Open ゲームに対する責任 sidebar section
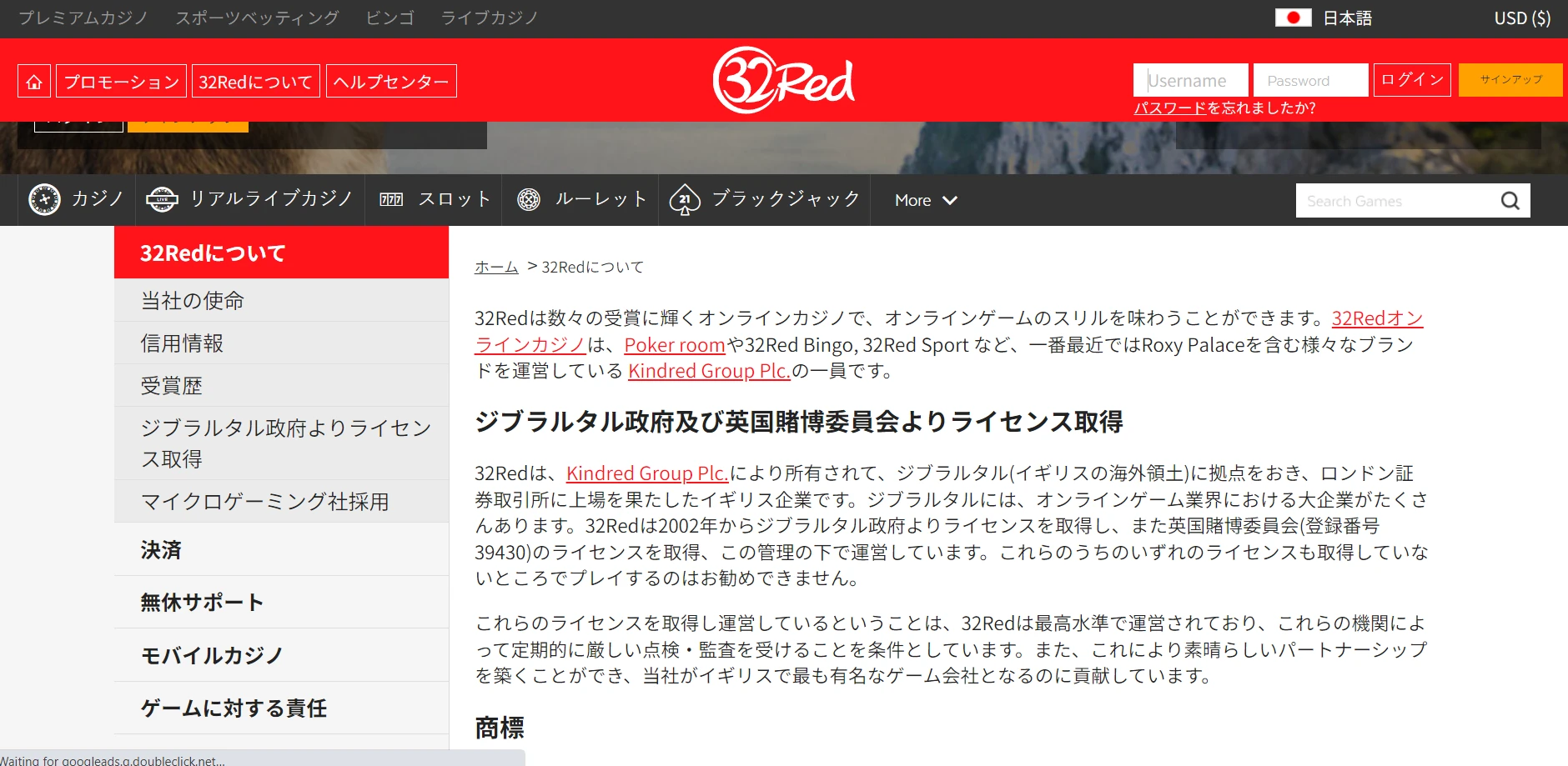 coord(282,708)
